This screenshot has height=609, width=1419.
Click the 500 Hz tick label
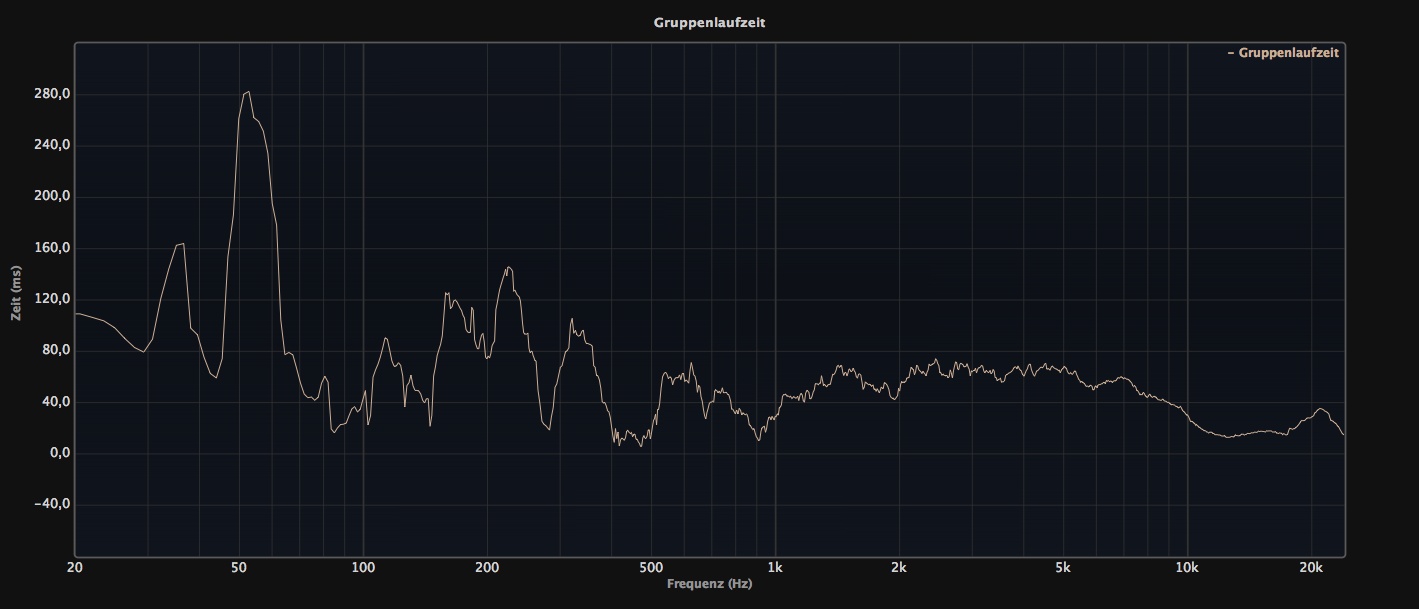click(651, 568)
